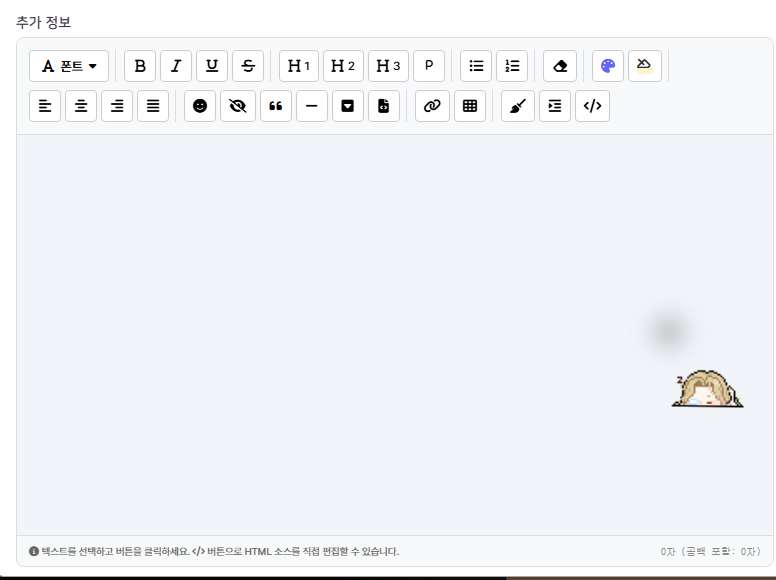Image resolution: width=776 pixels, height=580 pixels.
Task: Insert a numbered list
Action: 512,66
